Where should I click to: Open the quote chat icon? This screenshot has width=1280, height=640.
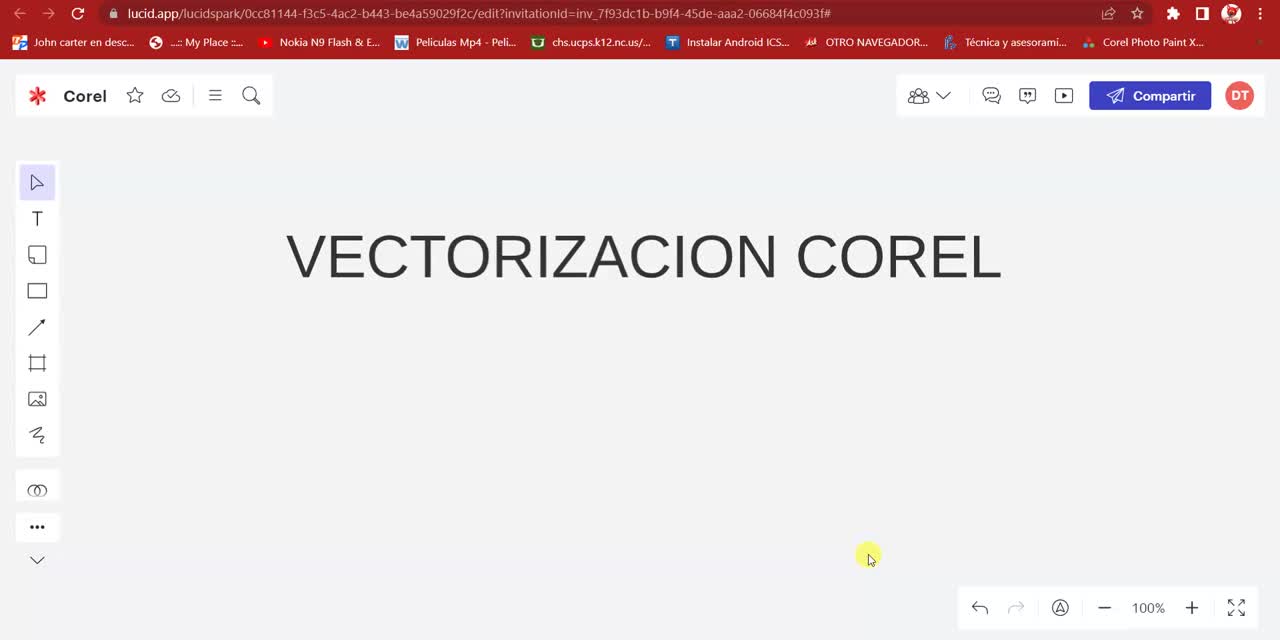point(1027,96)
